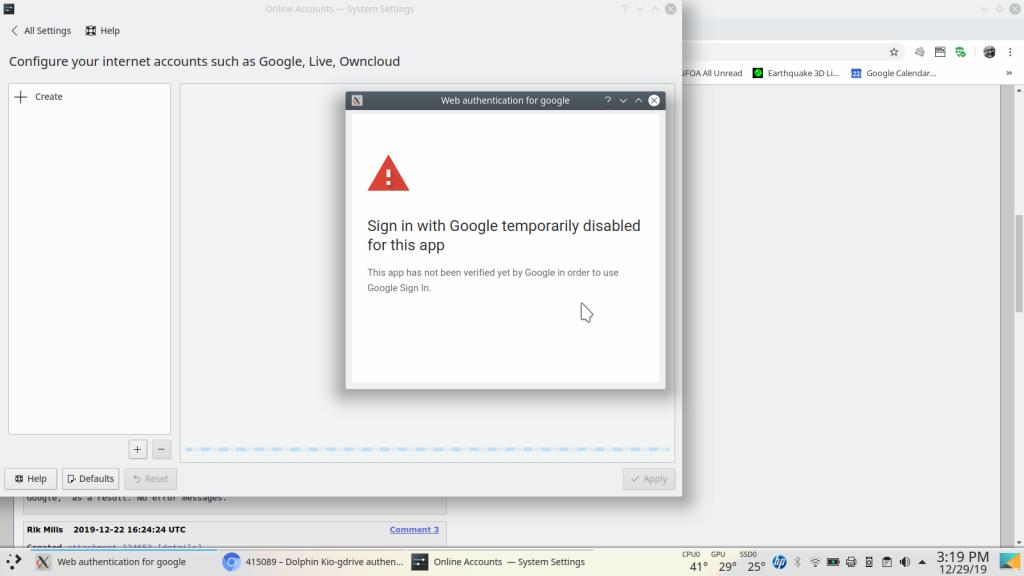1024x576 pixels.
Task: Expand hidden system tray icons arrow
Action: coord(922,562)
